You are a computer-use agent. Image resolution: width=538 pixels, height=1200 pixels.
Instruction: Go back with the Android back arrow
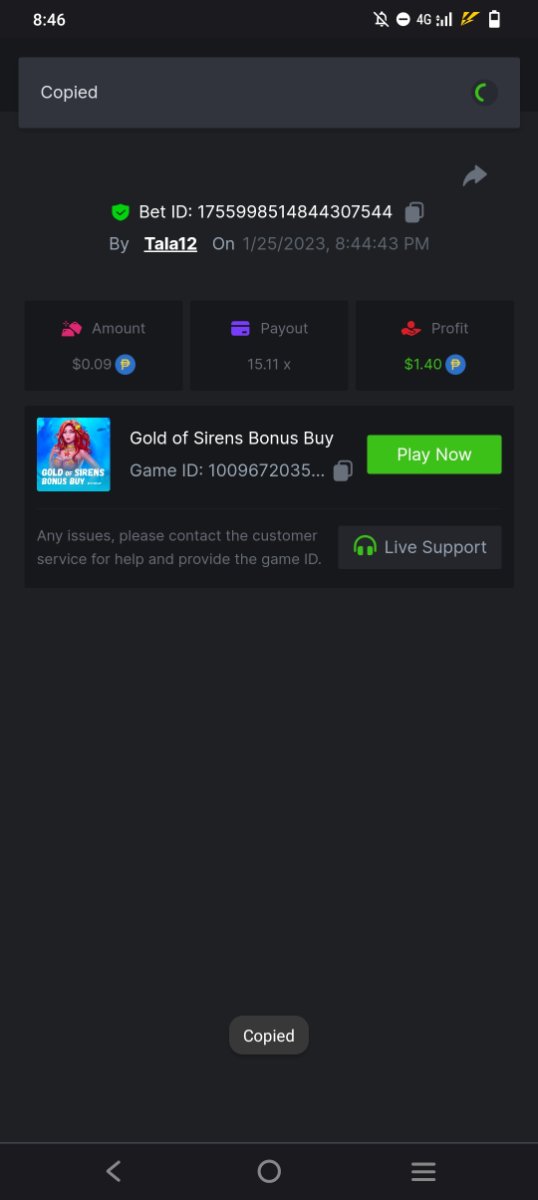tap(114, 1171)
